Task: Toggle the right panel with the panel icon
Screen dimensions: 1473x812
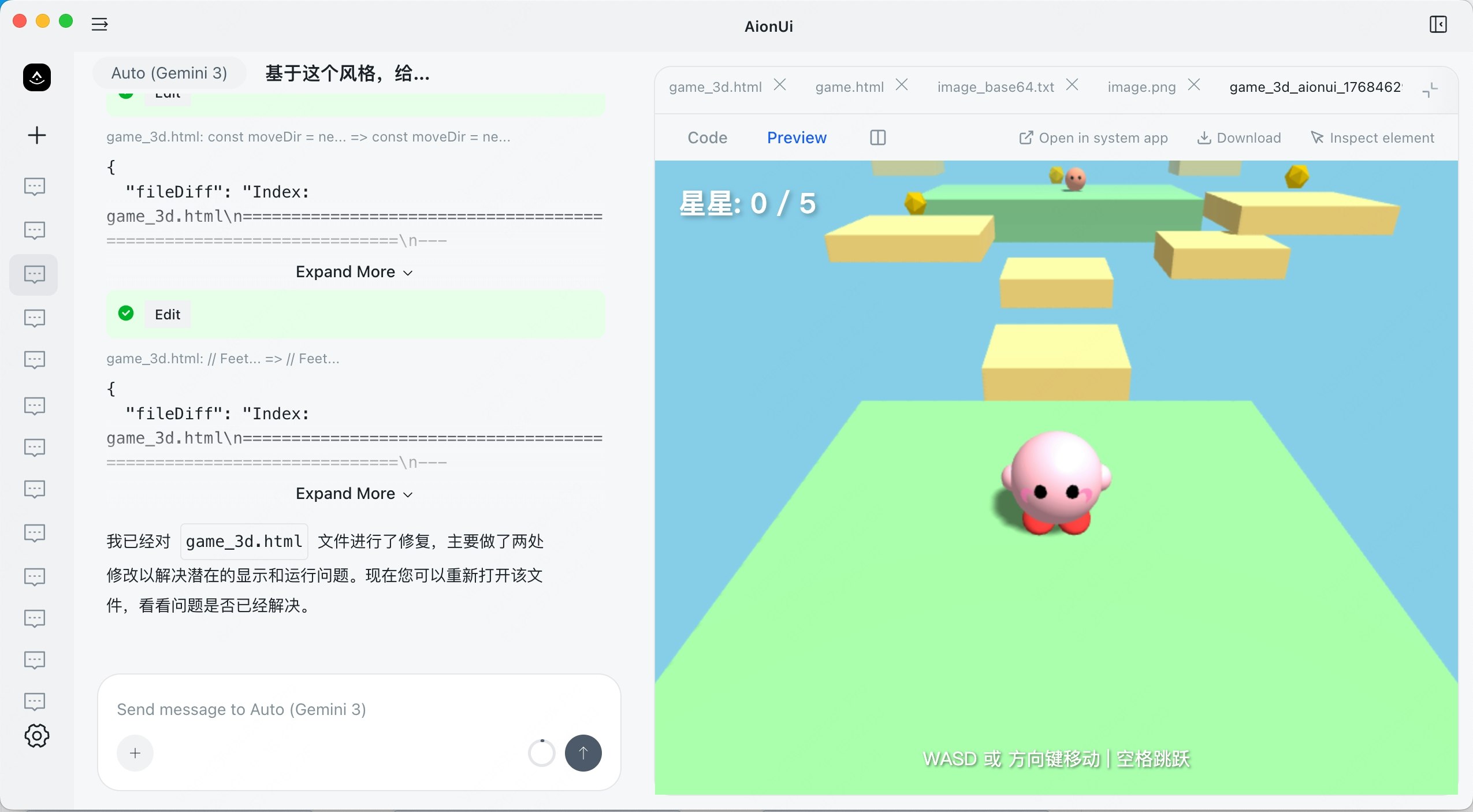Action: pos(1438,25)
